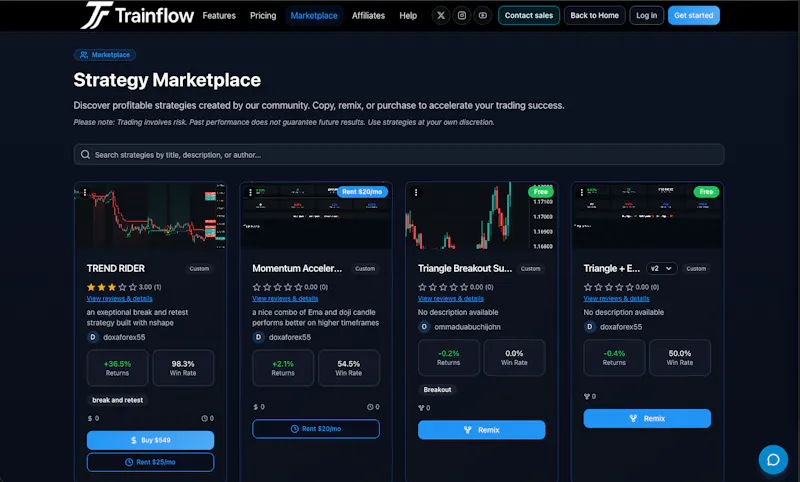Open the TREND RIDER chart thumbnail
Image resolution: width=800 pixels, height=482 pixels.
(x=150, y=215)
